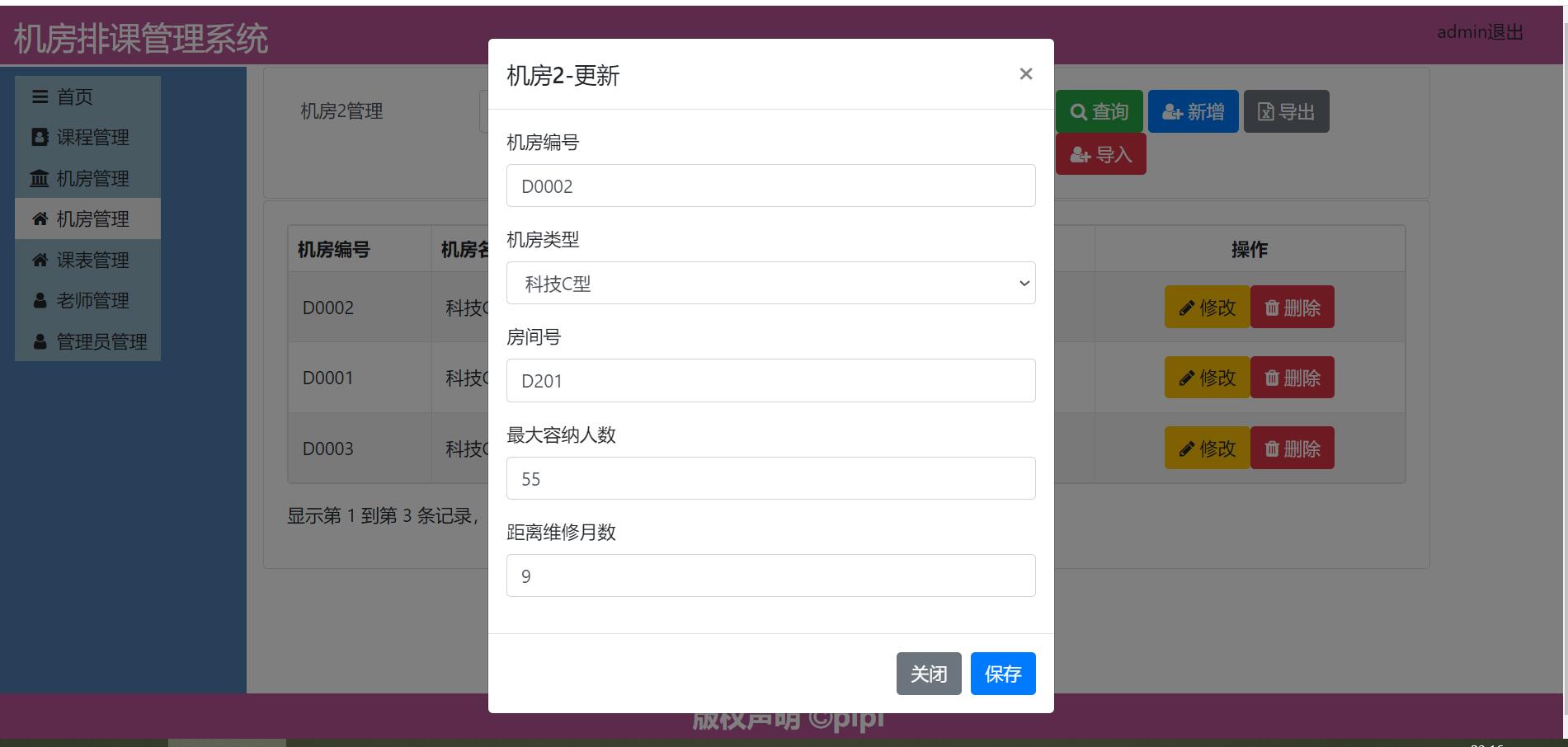
Task: Click the trash icon in D0001 row
Action: point(1272,378)
